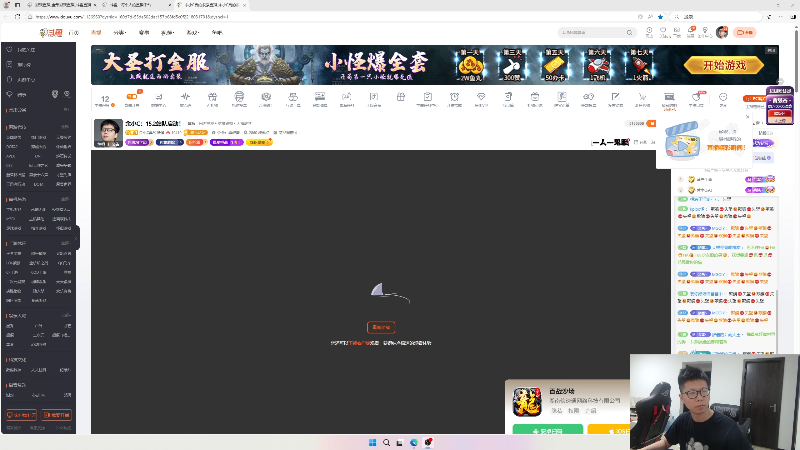Open the second dropdown menu in the Douyu top navigation
The height and width of the screenshot is (450, 800).
click(167, 33)
